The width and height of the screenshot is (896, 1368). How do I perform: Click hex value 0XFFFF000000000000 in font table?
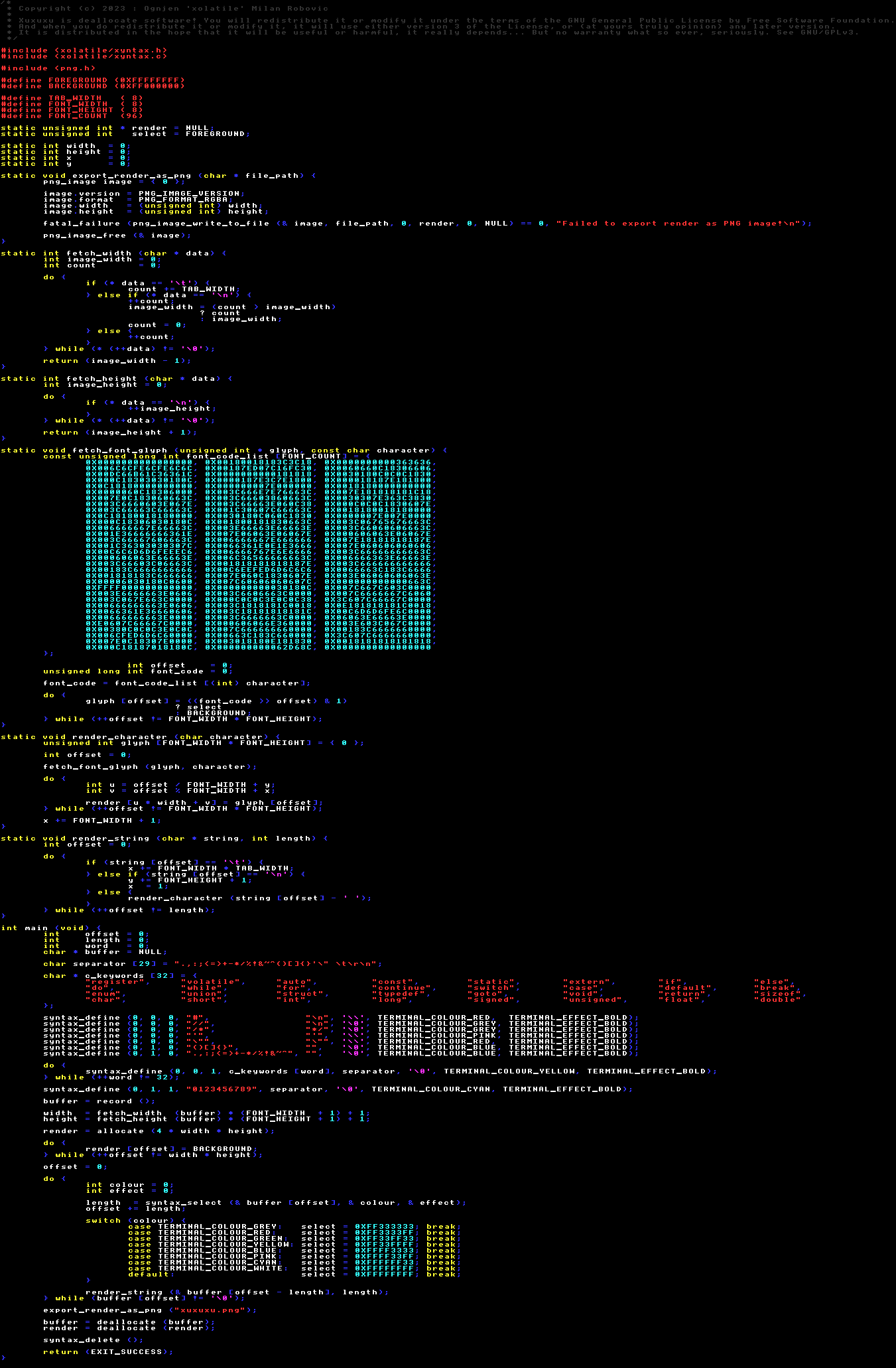pyautogui.click(x=140, y=588)
